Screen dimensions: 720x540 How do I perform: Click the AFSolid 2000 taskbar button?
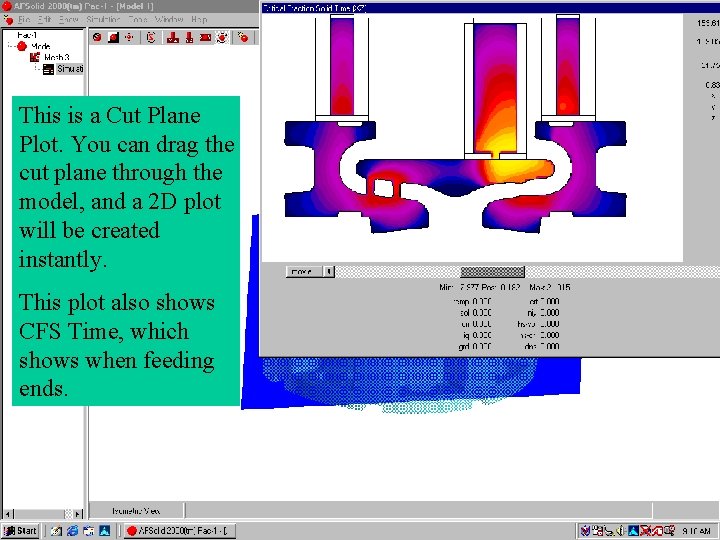[180, 531]
